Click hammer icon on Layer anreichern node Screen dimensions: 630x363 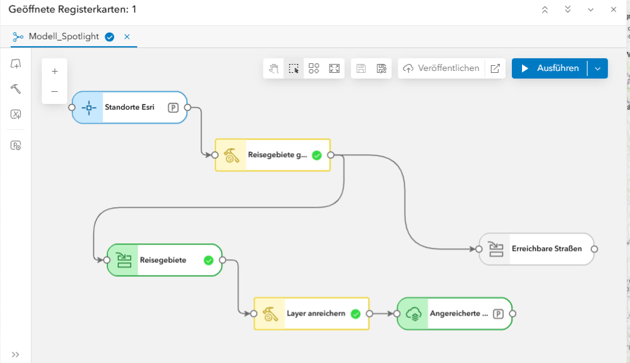[270, 314]
